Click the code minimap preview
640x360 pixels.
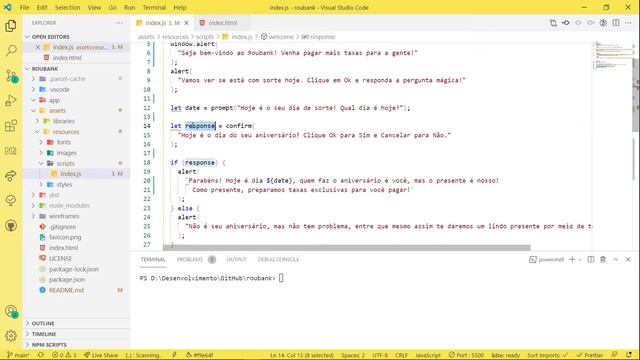613,55
